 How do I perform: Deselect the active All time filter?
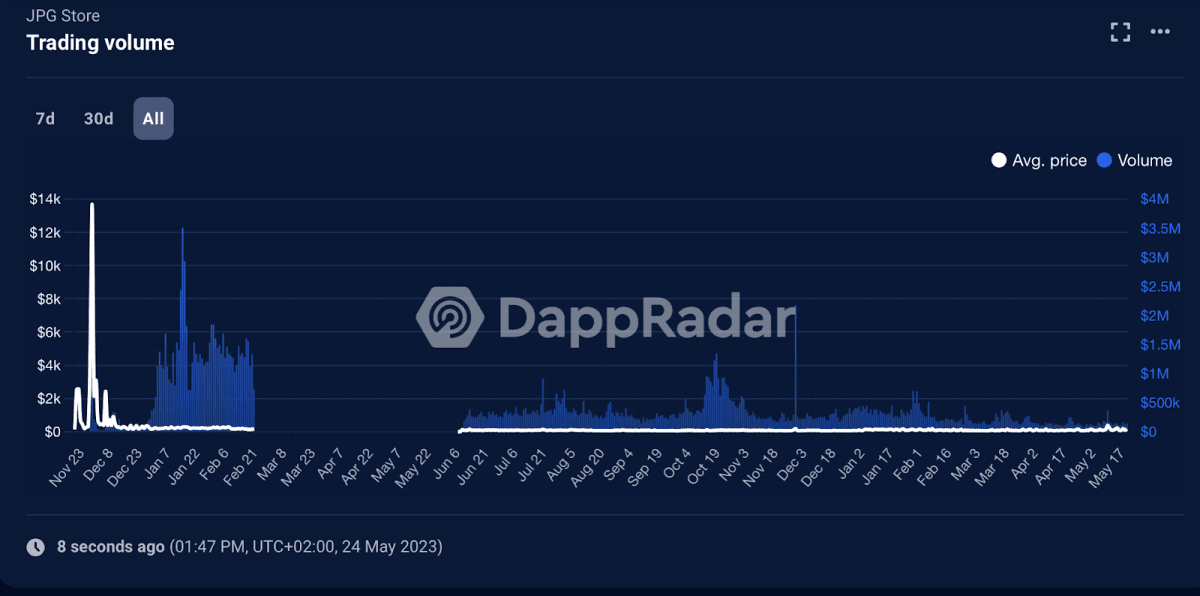[153, 118]
